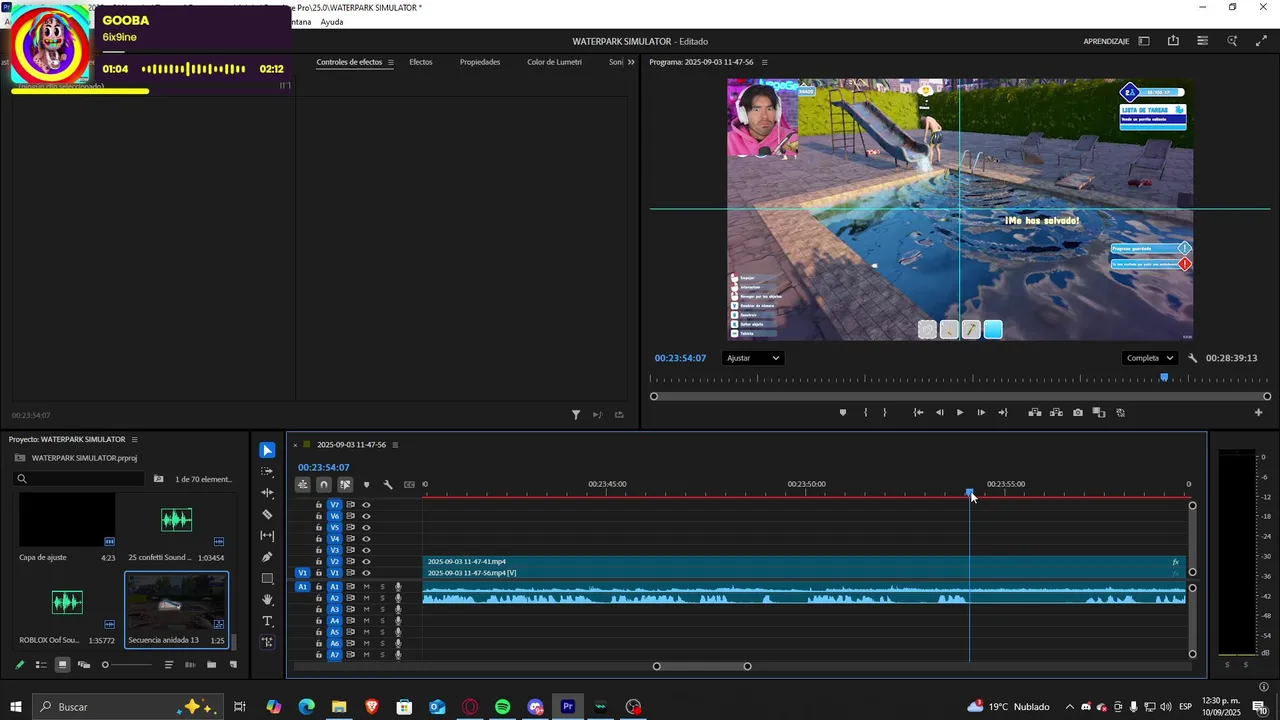
Task: Open the Ayuda menu
Action: tap(332, 22)
